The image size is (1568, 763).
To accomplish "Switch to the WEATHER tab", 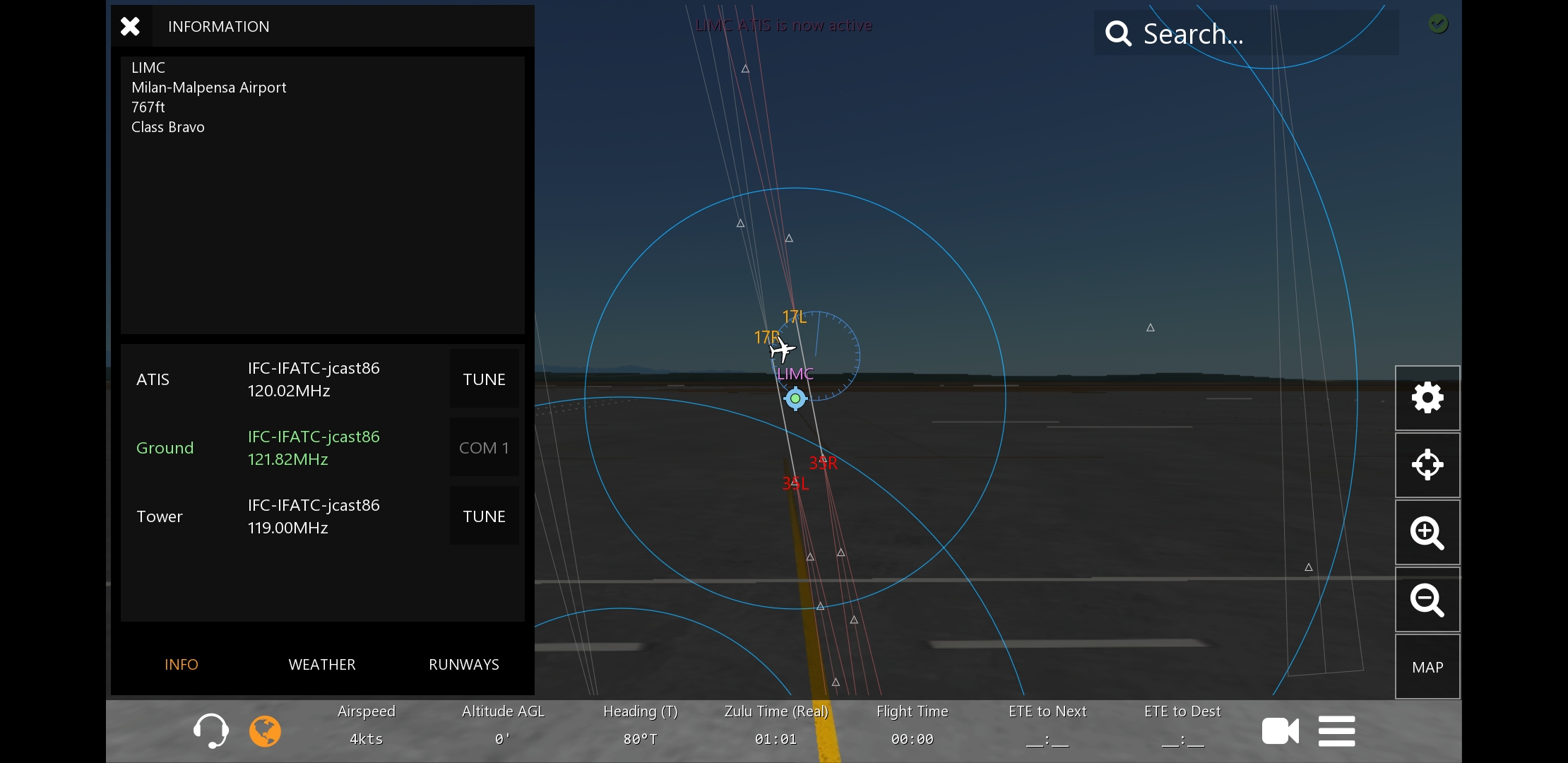I will pos(322,664).
